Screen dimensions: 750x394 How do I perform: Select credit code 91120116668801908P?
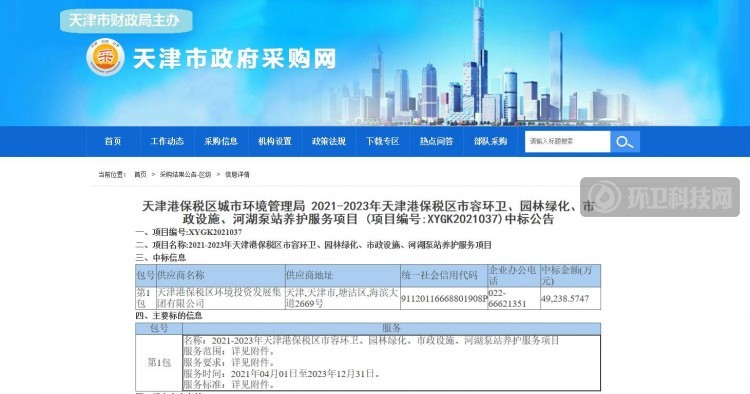pos(444,298)
